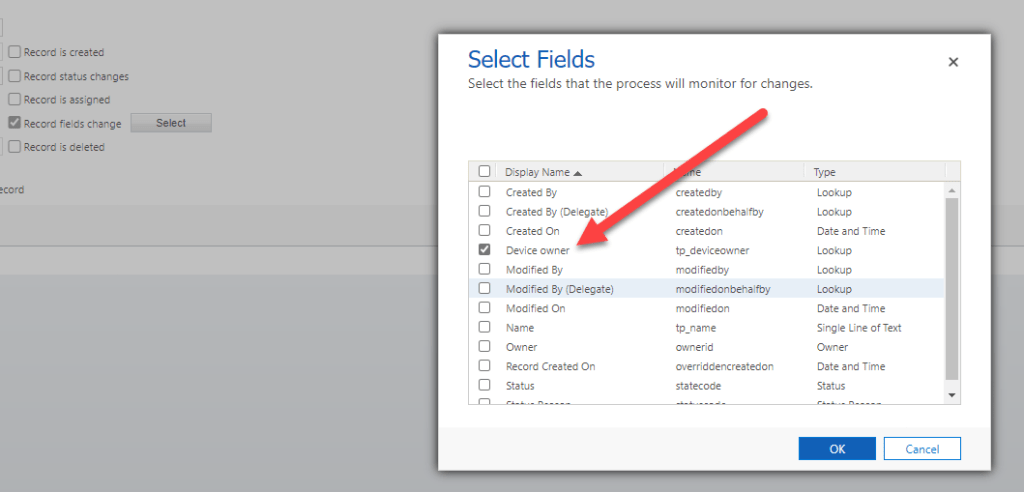Image resolution: width=1024 pixels, height=492 pixels.
Task: Cancel the Select Fields dialog
Action: coord(922,449)
